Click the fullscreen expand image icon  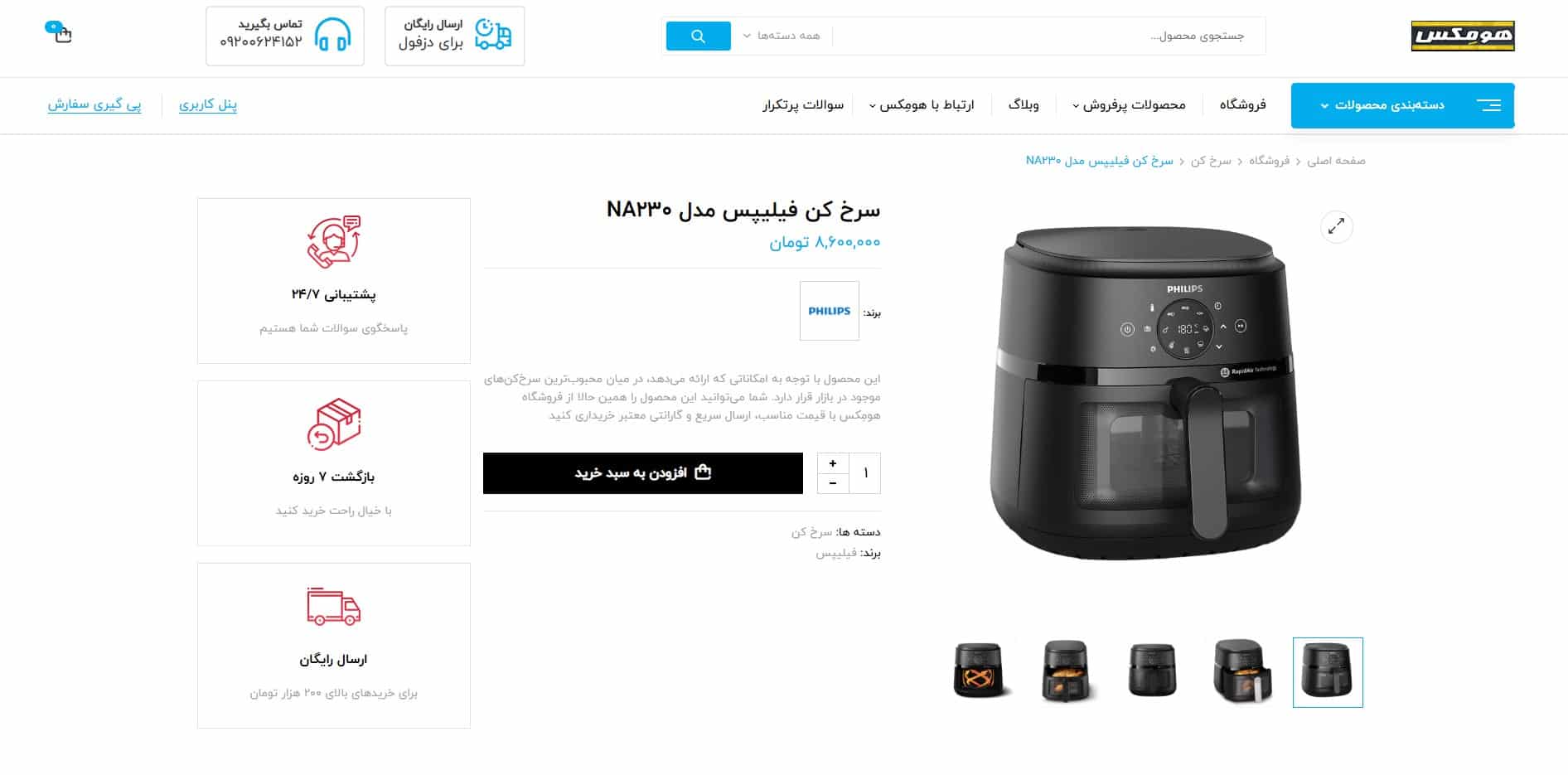tap(1336, 226)
